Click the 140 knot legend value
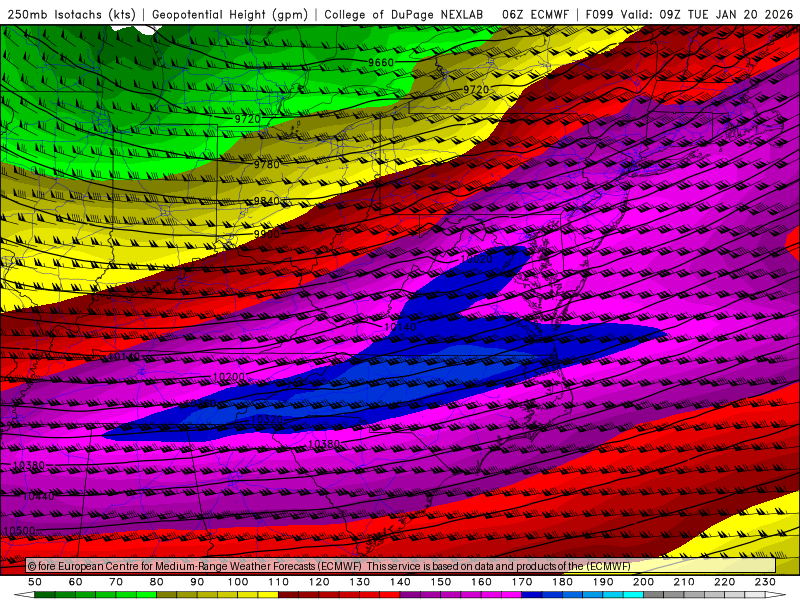 [x=400, y=582]
